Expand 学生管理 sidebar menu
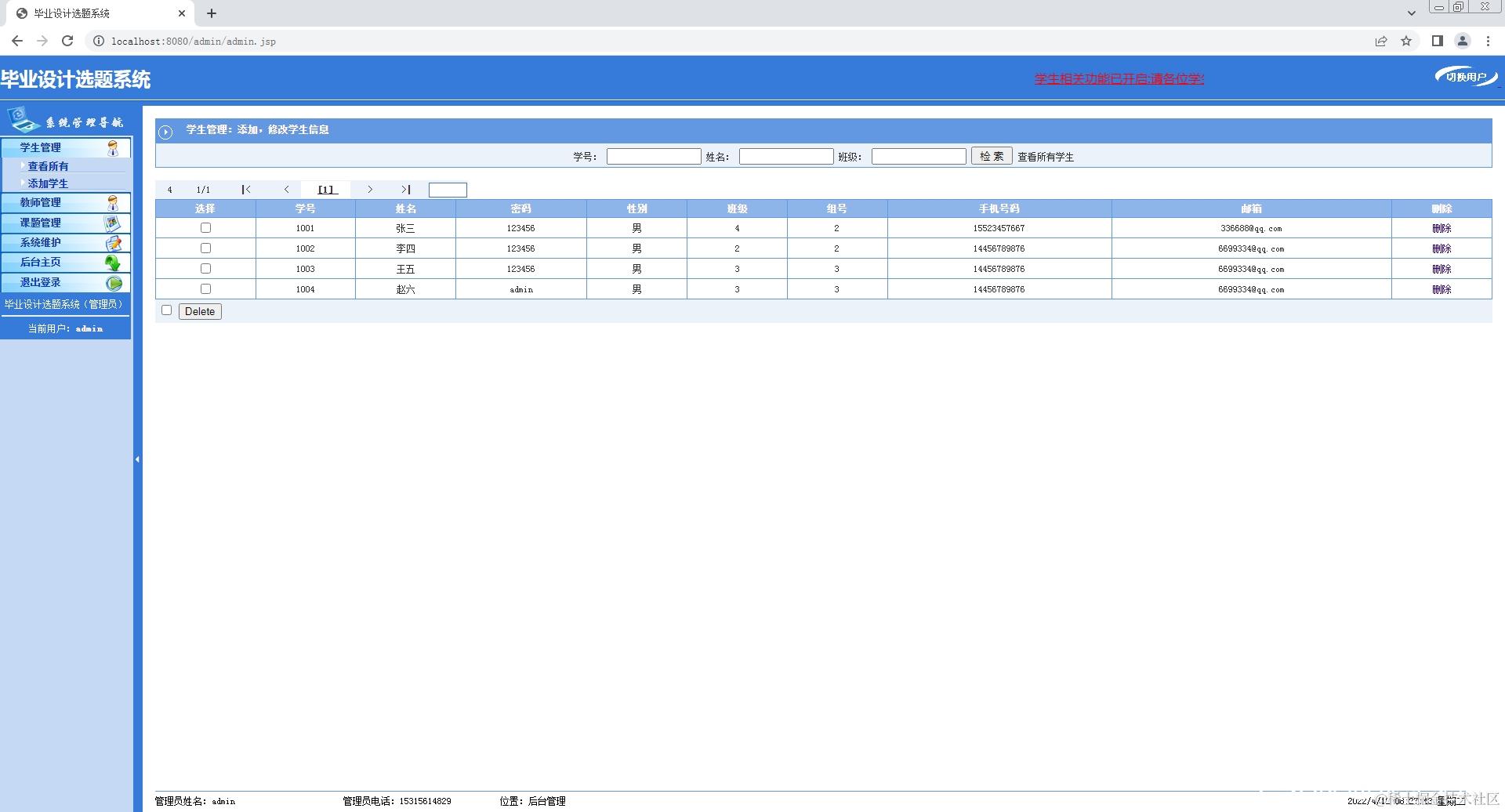The height and width of the screenshot is (812, 1505). (65, 147)
